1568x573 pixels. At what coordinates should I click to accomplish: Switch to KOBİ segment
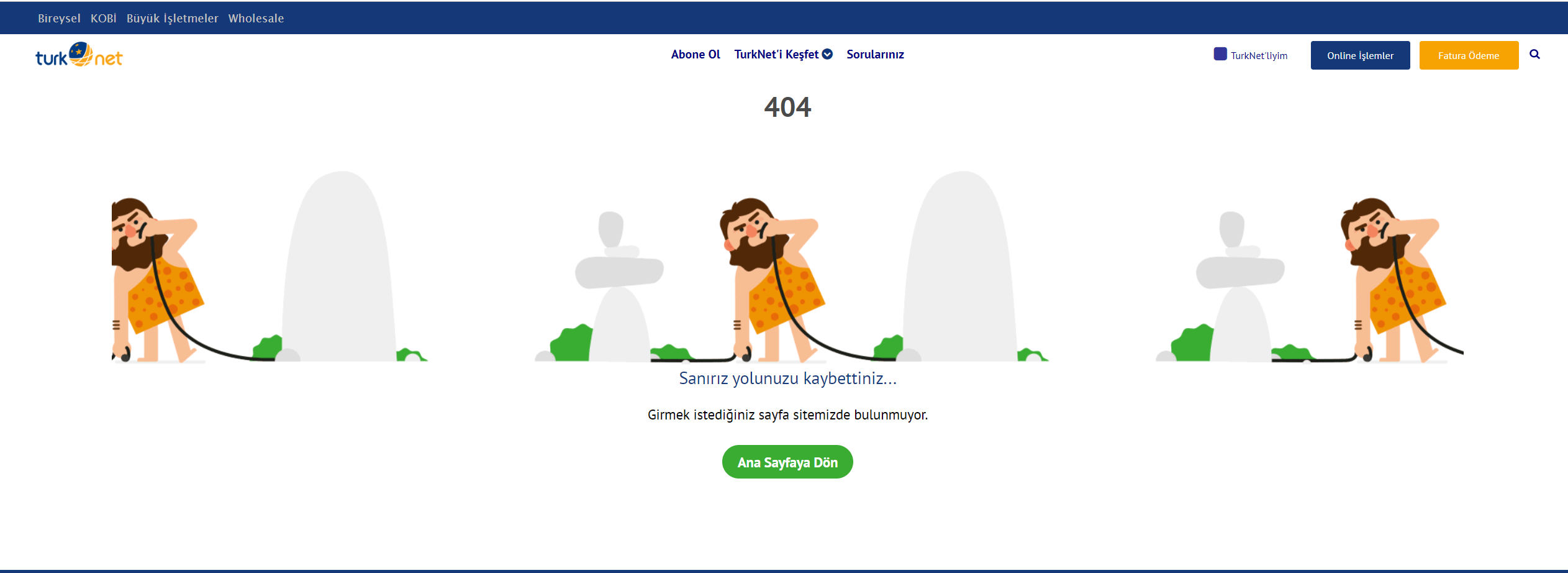(104, 19)
